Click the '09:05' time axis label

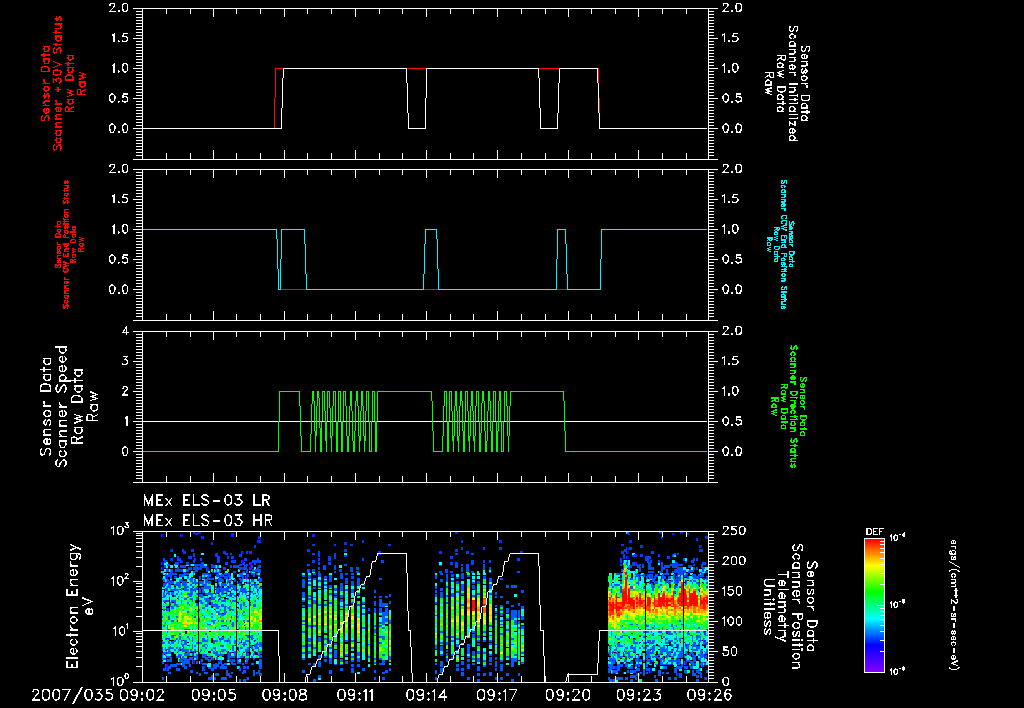point(213,695)
